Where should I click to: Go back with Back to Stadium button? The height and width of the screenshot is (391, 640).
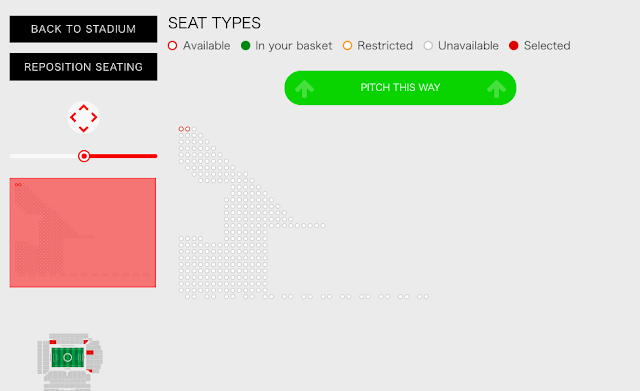coord(83,29)
